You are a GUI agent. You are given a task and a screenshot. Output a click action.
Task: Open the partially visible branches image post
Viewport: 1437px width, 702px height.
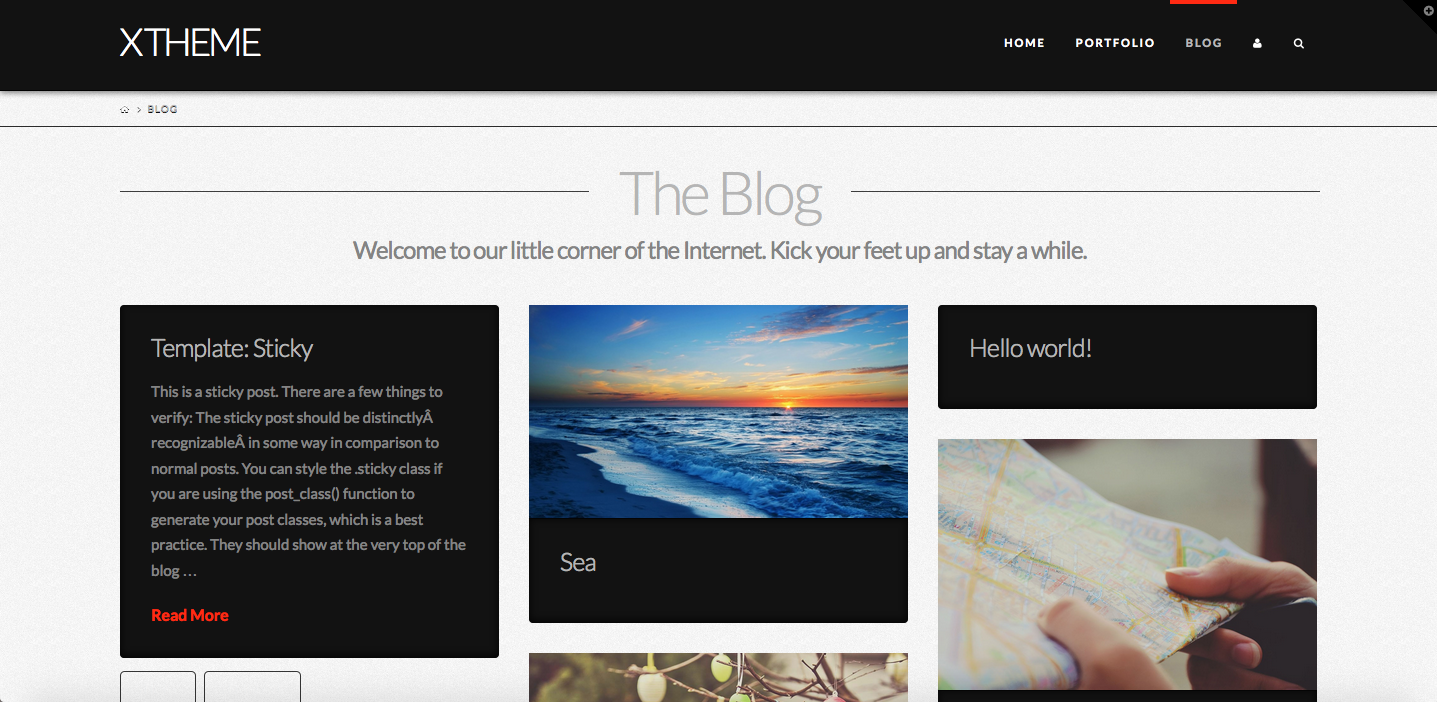pos(718,677)
